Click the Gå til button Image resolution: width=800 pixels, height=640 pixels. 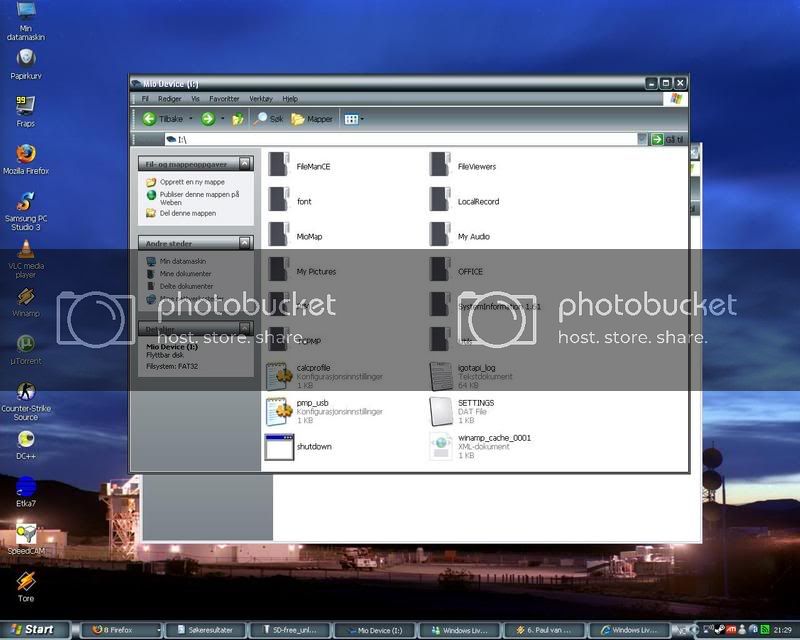[668, 139]
